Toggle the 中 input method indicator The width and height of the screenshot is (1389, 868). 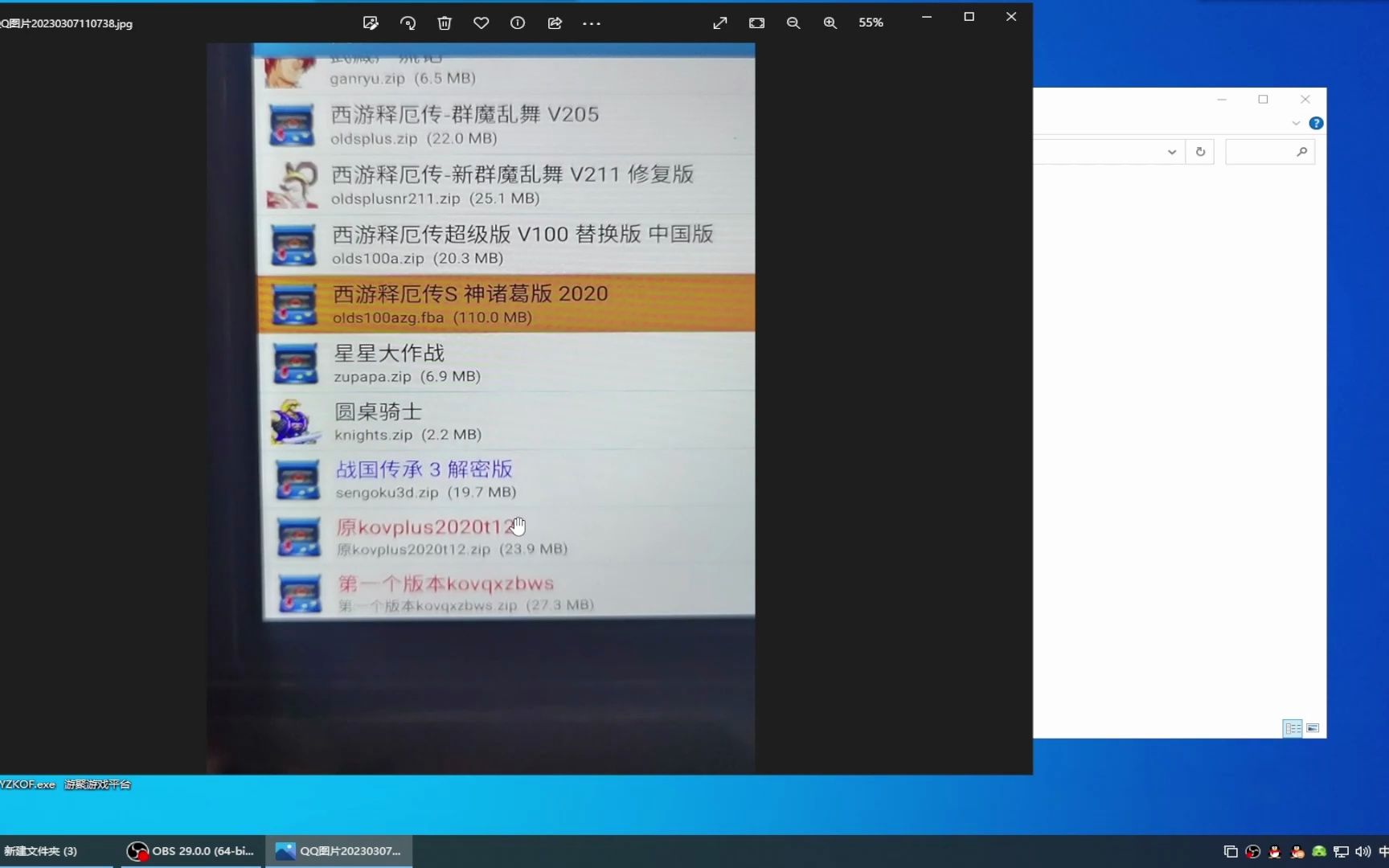[x=1383, y=852]
